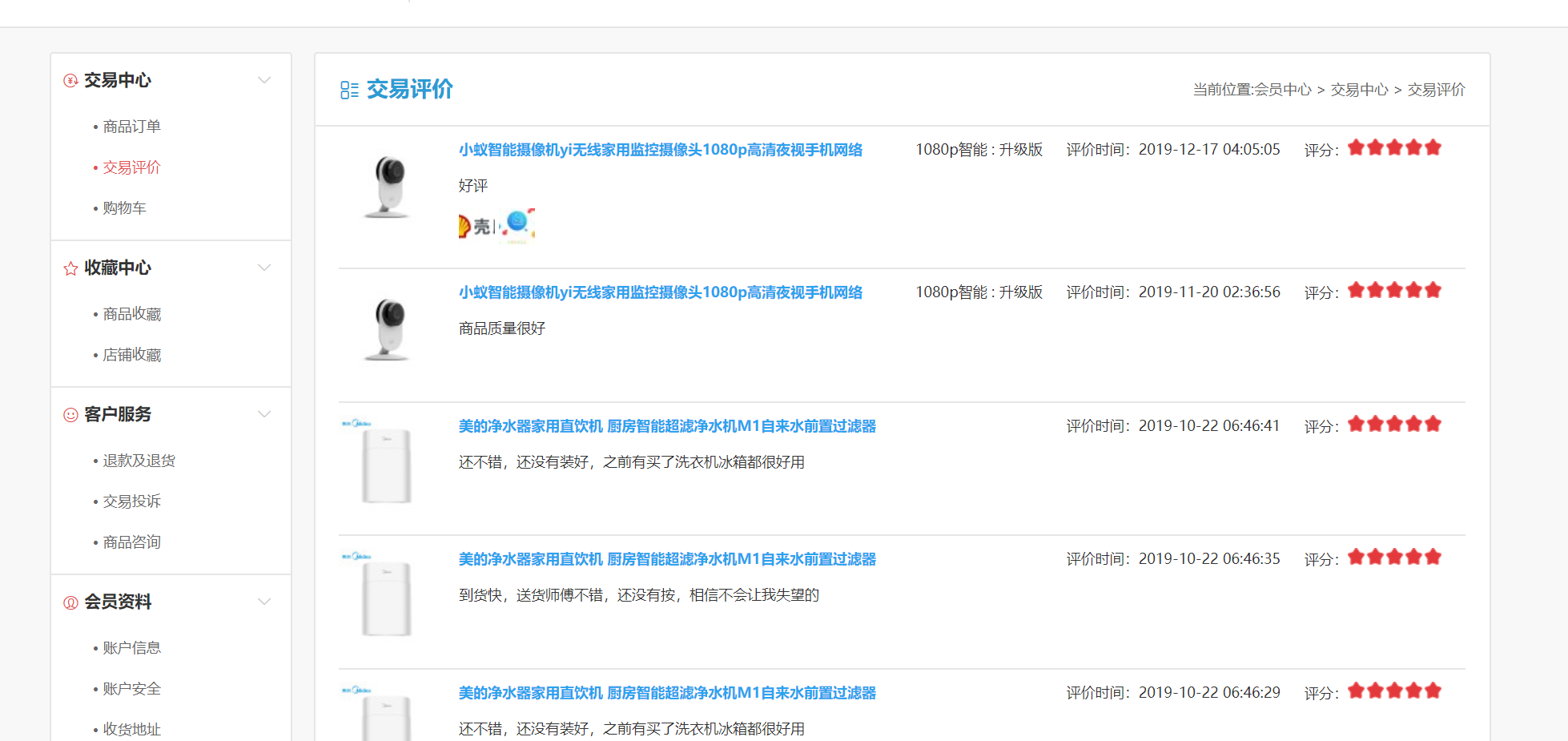The image size is (1568, 741).
Task: Click 1080p智能:升级版 spec of first review
Action: point(979,150)
